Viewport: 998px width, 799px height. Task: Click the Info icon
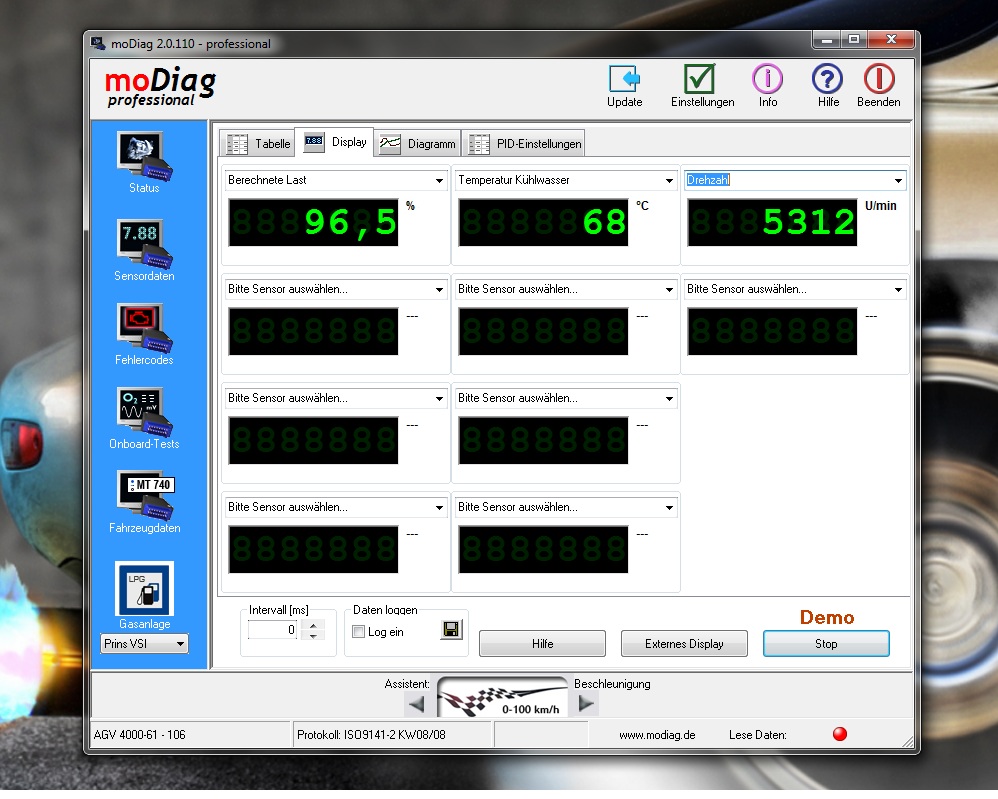(767, 80)
